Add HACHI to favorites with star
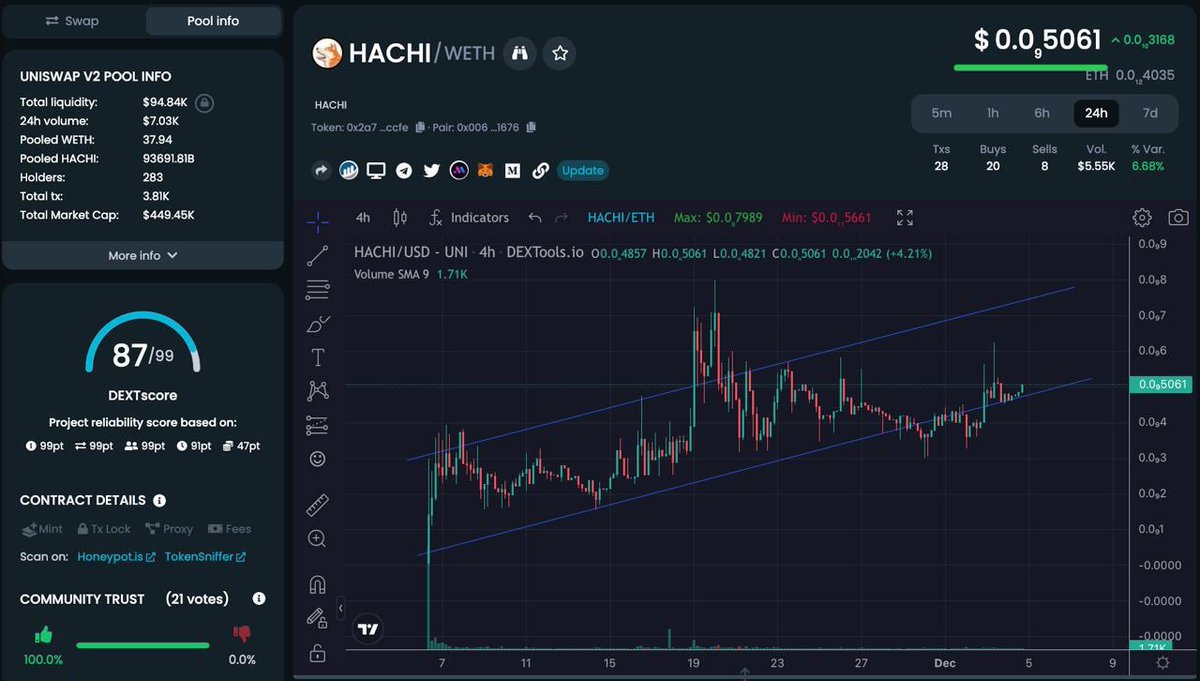The image size is (1200, 681). [x=560, y=53]
